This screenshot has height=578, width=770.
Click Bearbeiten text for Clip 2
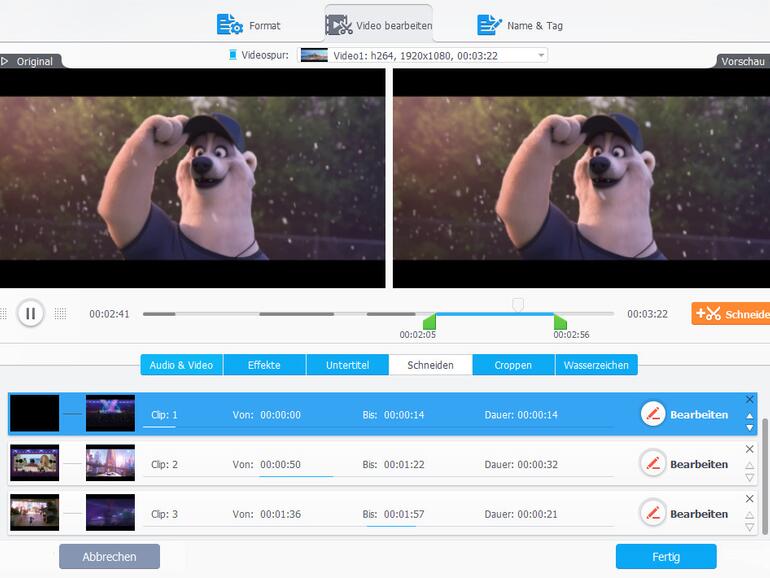point(699,465)
